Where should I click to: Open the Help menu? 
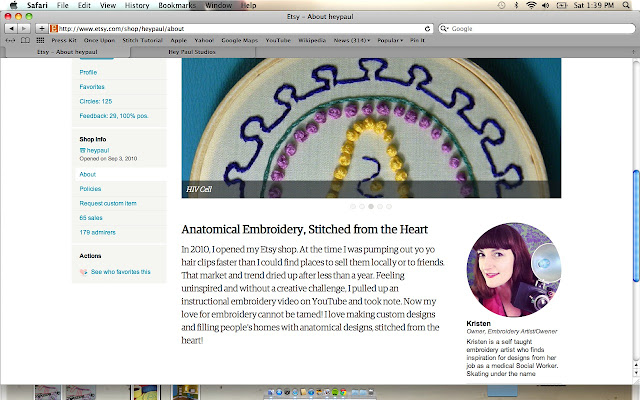coord(248,5)
